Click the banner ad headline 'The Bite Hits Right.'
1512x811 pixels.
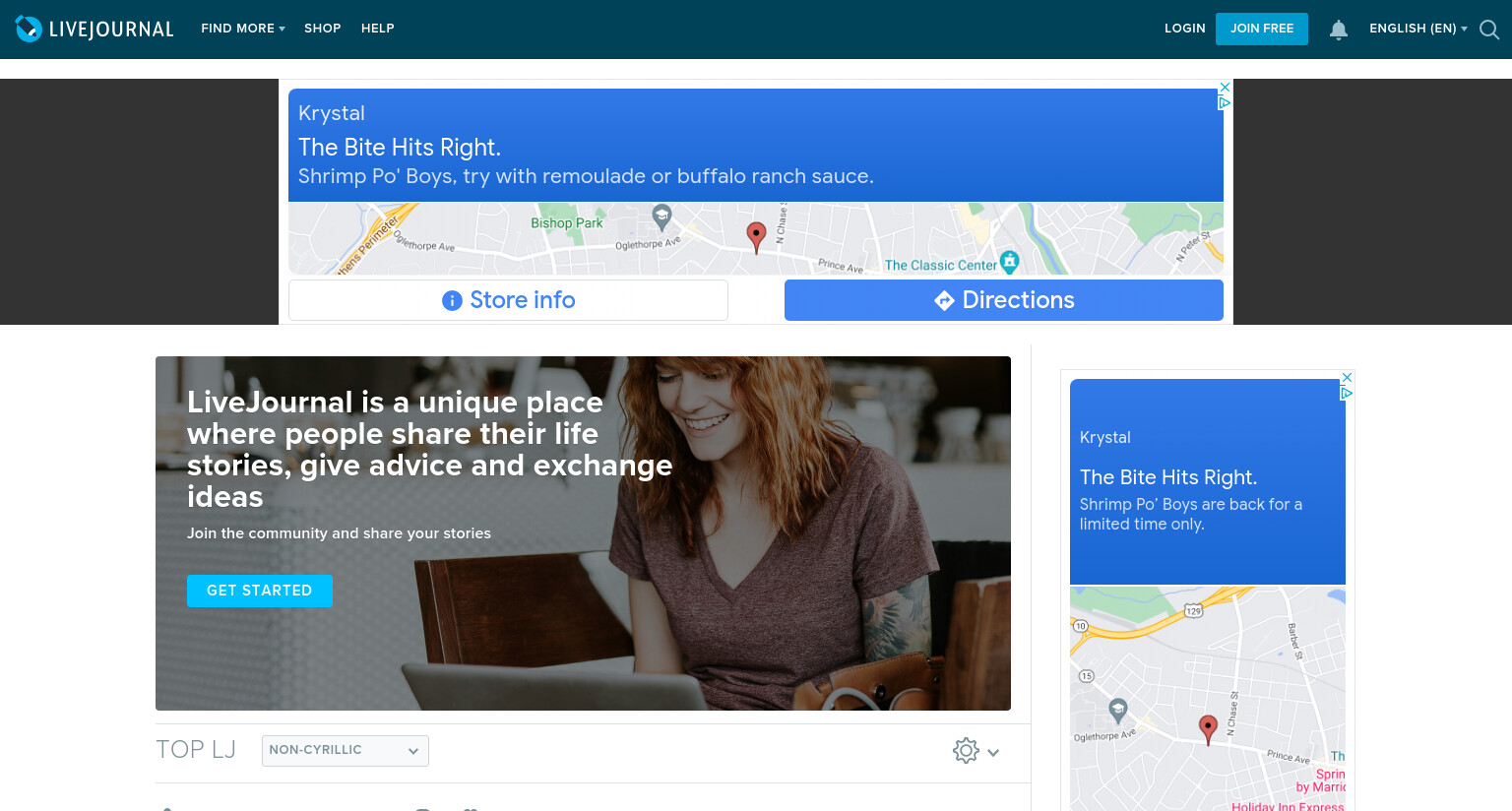[400, 148]
